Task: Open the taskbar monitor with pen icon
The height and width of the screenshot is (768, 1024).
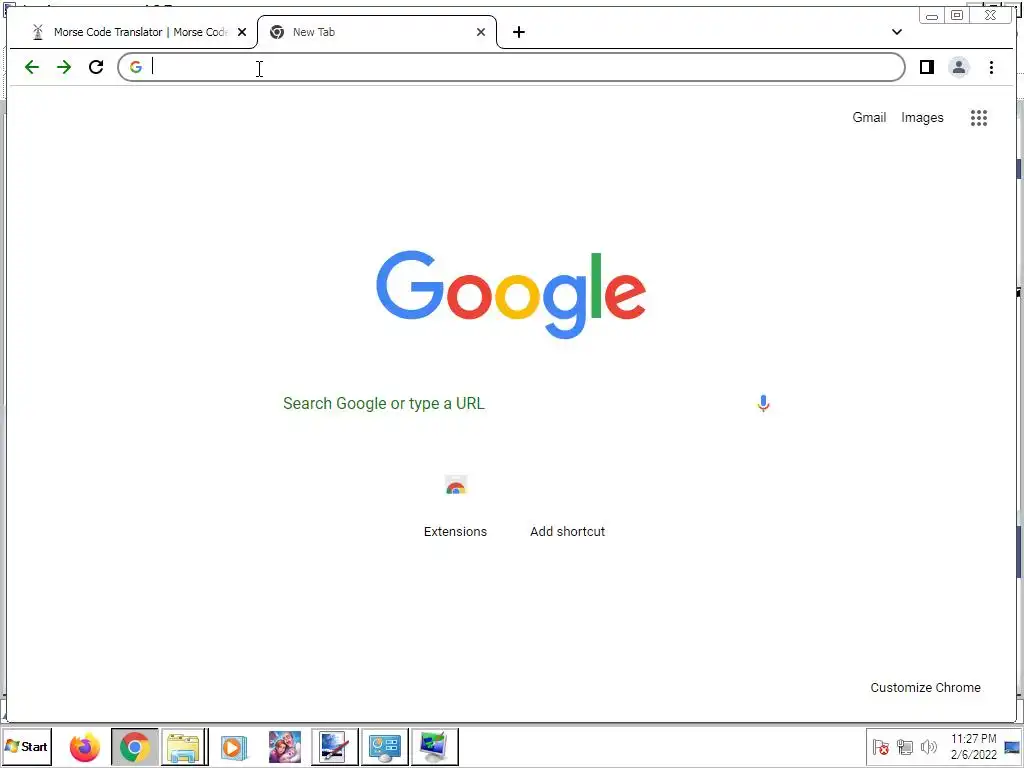Action: point(334,747)
